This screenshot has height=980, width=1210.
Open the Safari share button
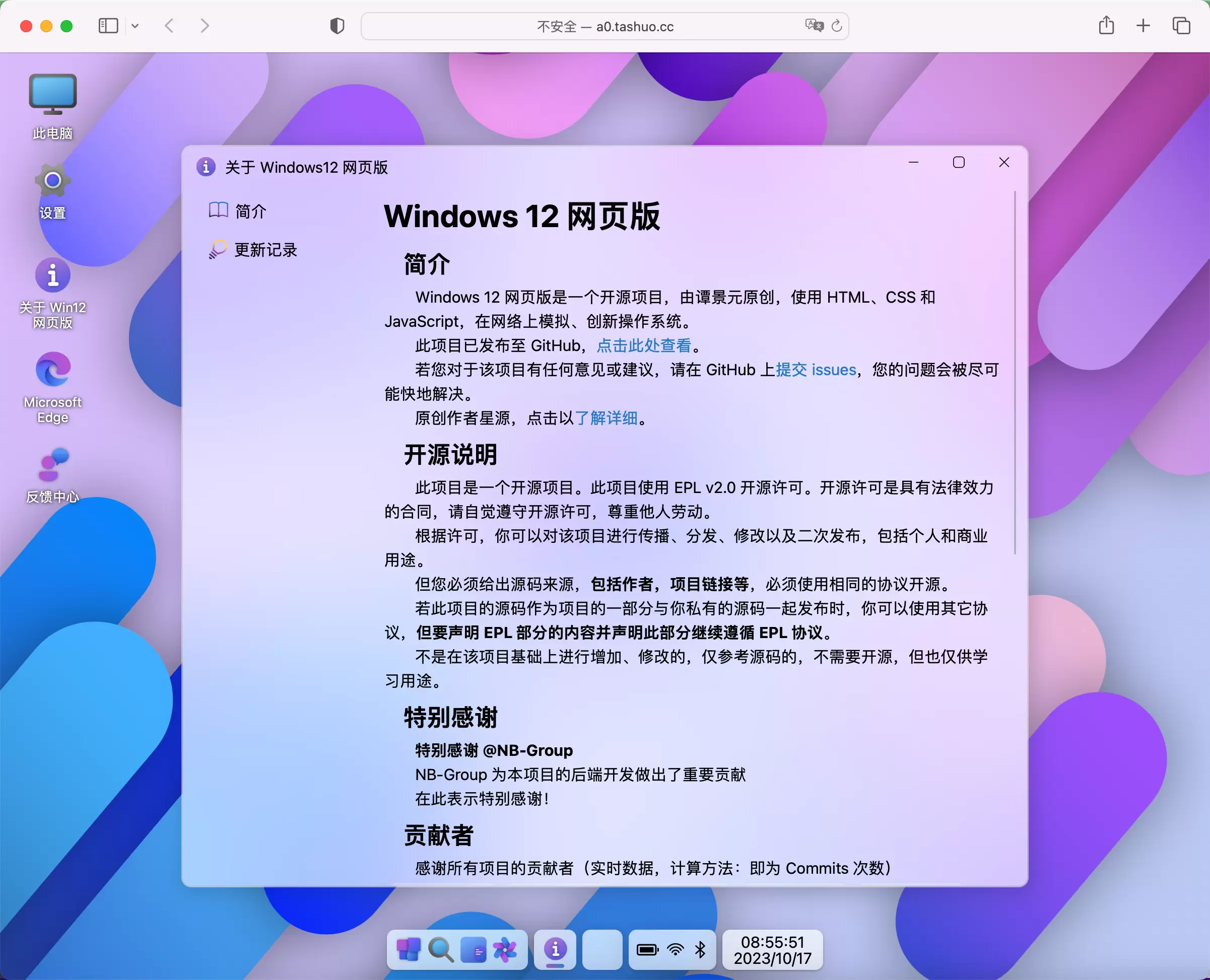[1106, 25]
